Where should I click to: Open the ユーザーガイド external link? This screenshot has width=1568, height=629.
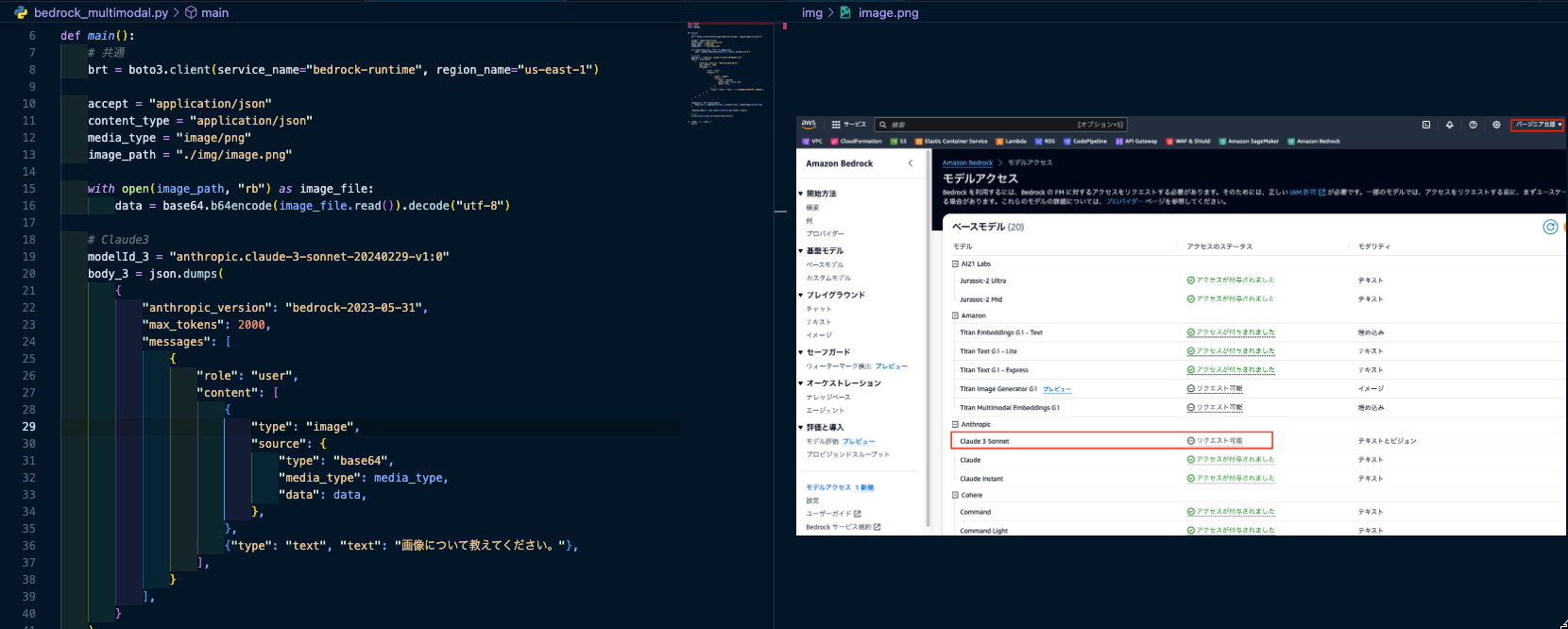(x=833, y=514)
